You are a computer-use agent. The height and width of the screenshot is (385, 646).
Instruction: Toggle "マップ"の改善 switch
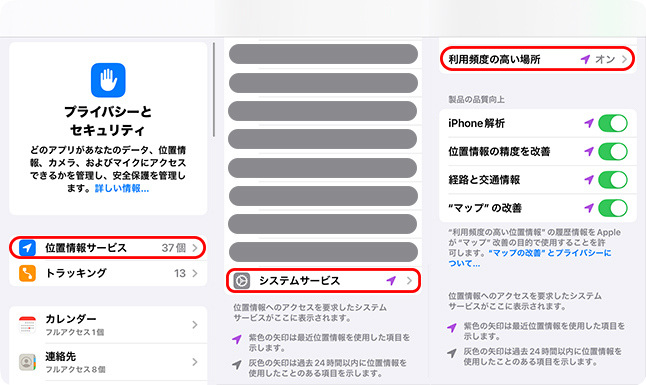(613, 208)
